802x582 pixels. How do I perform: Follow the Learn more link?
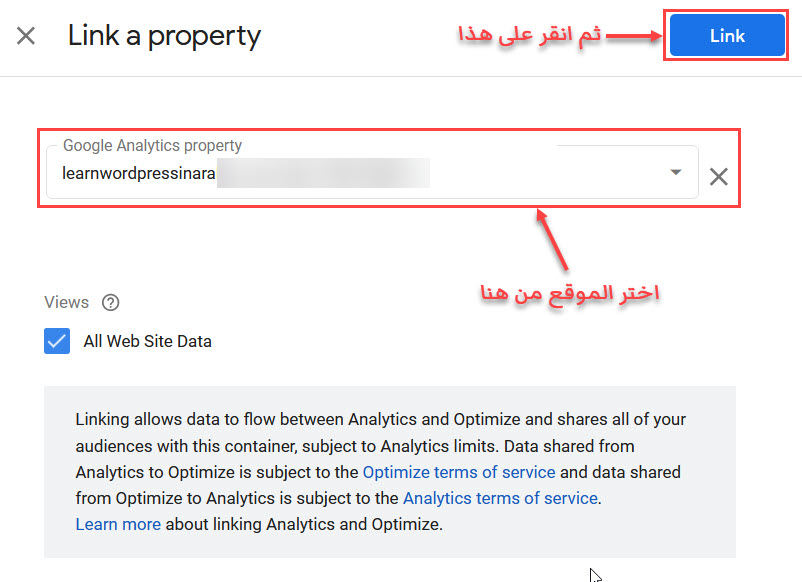[118, 524]
